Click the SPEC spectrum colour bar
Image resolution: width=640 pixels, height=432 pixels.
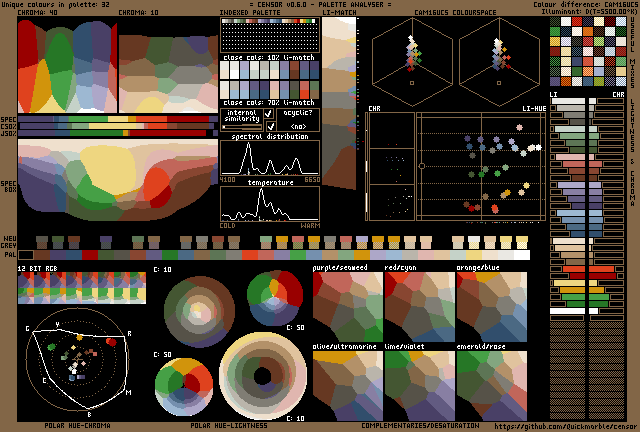click(118, 119)
